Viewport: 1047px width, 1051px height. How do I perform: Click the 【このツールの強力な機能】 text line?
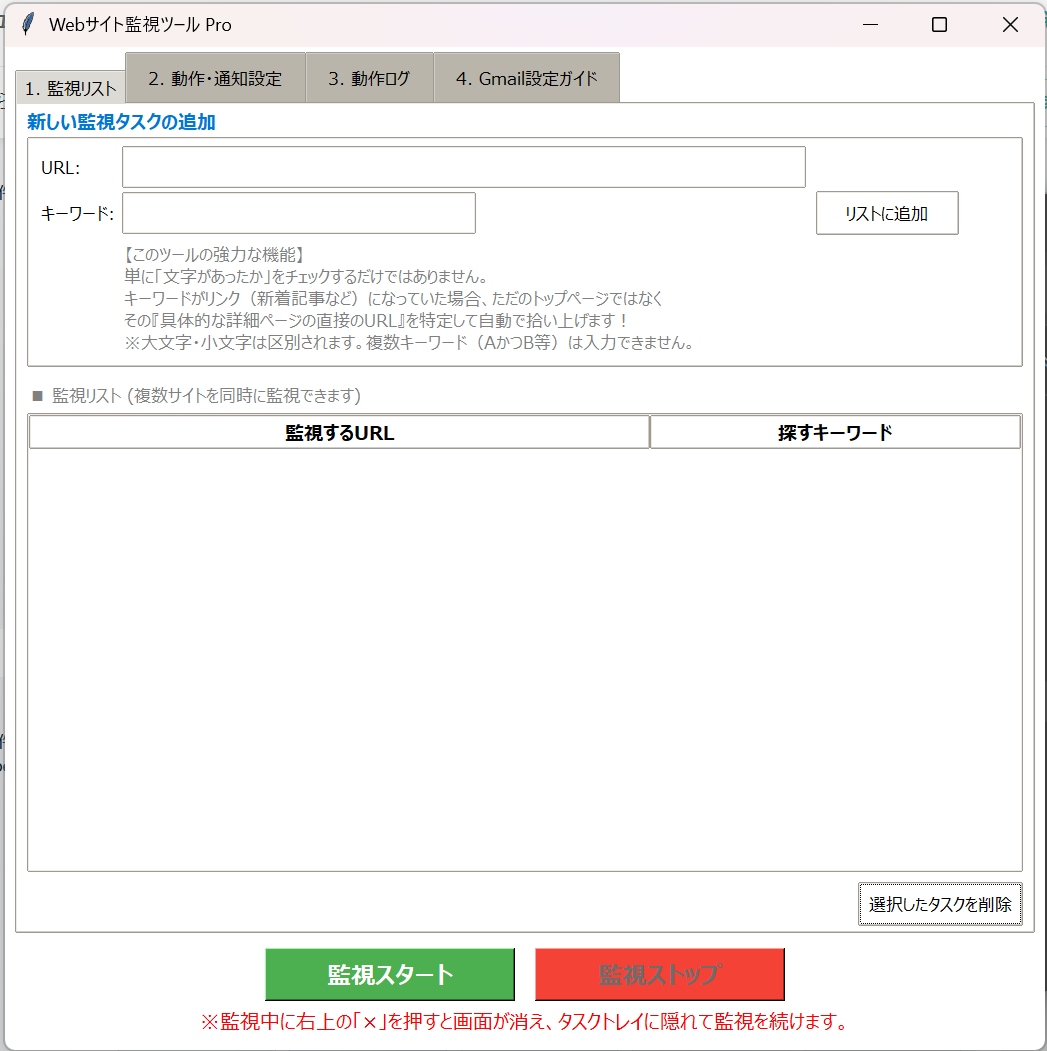(214, 255)
